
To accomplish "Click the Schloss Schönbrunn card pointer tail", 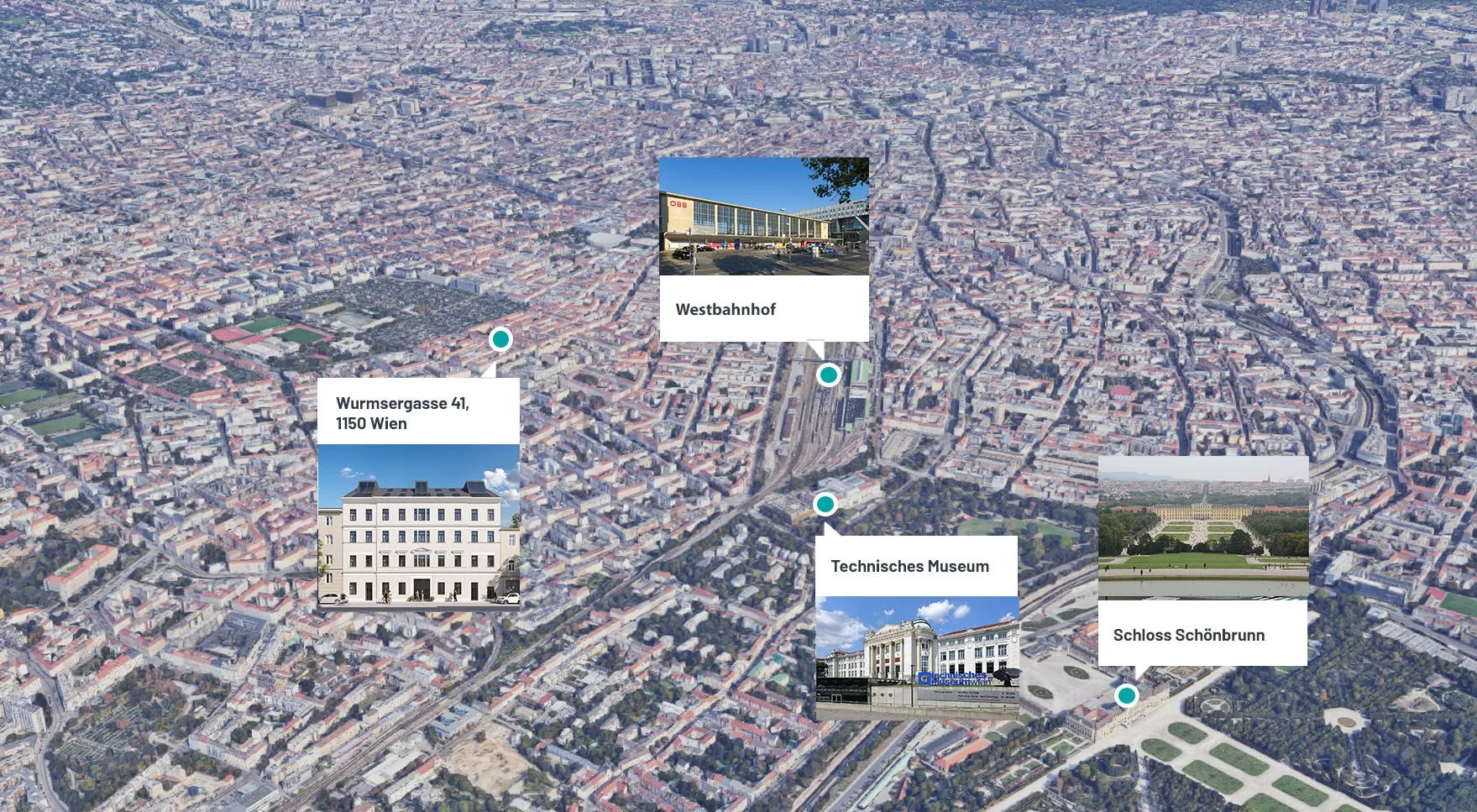I will coord(1138,672).
